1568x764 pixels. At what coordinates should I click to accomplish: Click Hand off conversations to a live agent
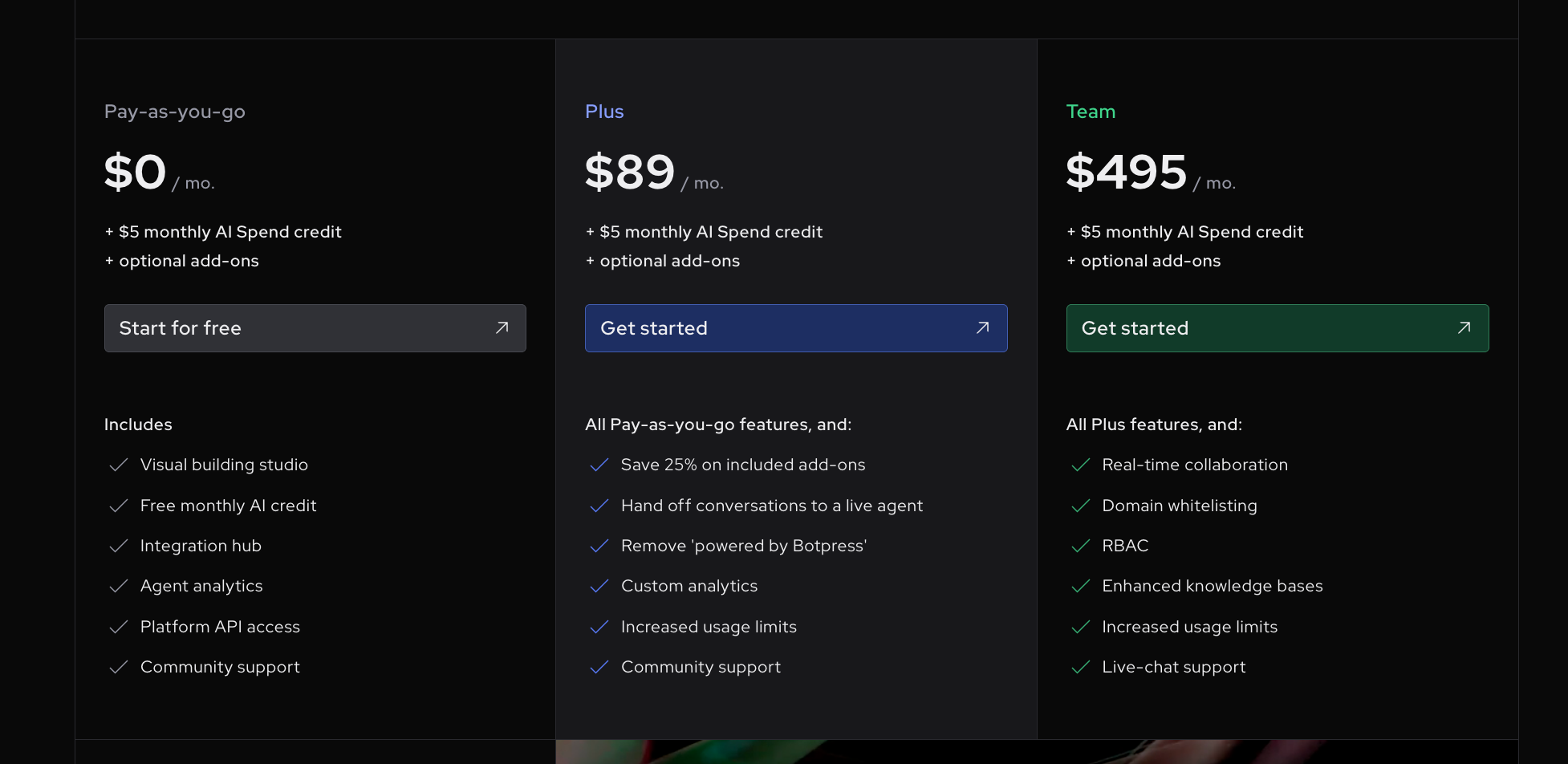[x=771, y=506]
